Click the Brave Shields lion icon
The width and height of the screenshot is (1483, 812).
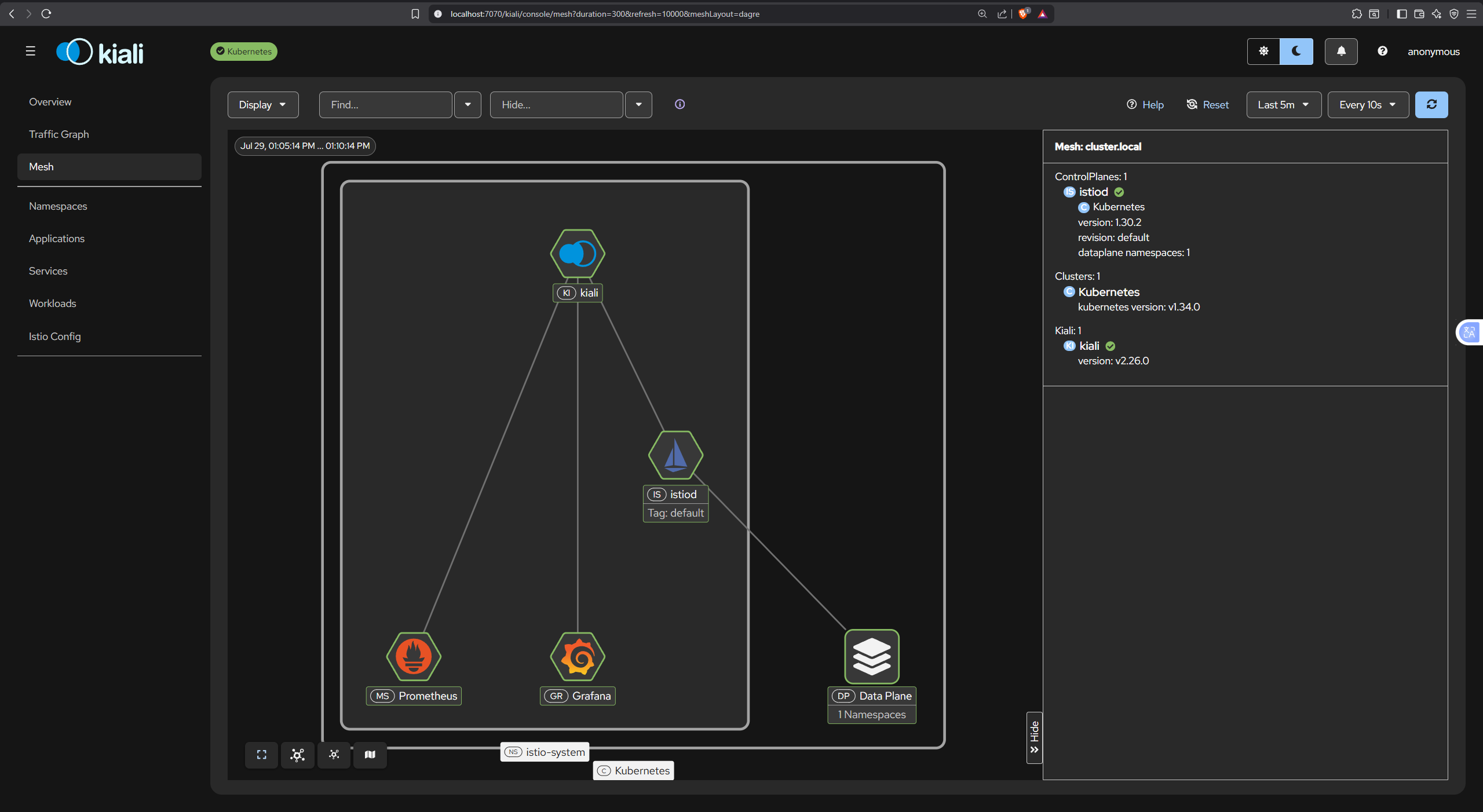[x=1024, y=14]
